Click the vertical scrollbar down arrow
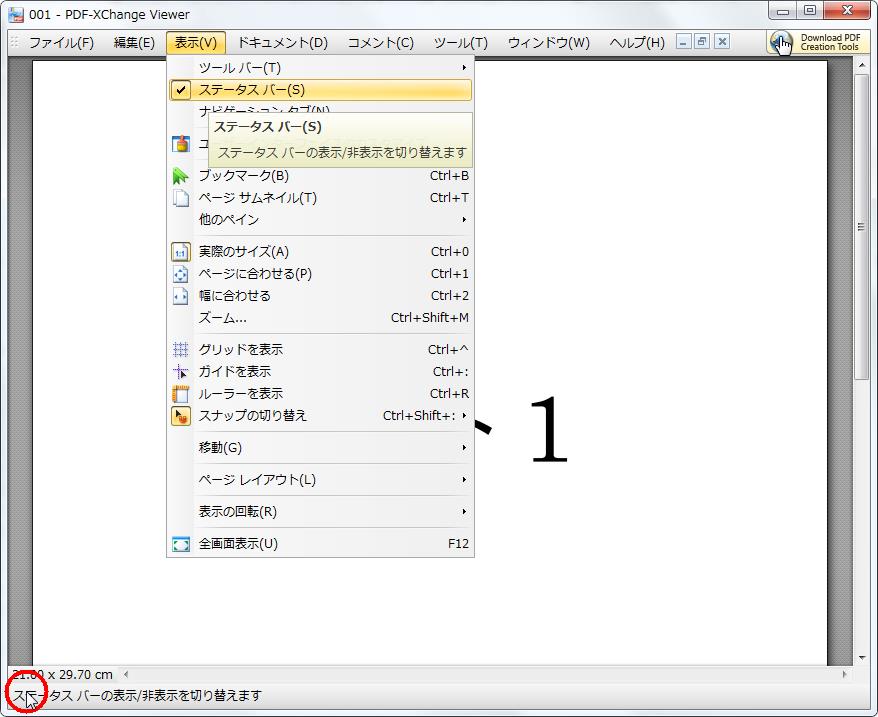Viewport: 878px width, 717px height. (x=861, y=658)
